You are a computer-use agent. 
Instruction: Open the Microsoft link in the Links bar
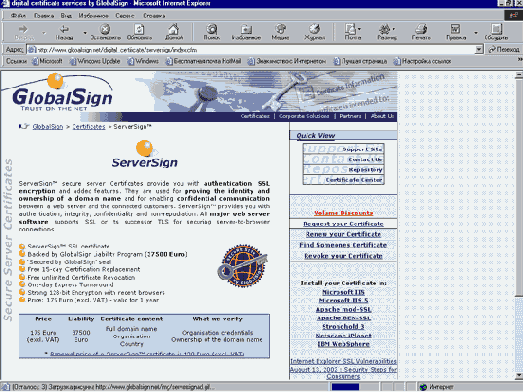(x=47, y=61)
